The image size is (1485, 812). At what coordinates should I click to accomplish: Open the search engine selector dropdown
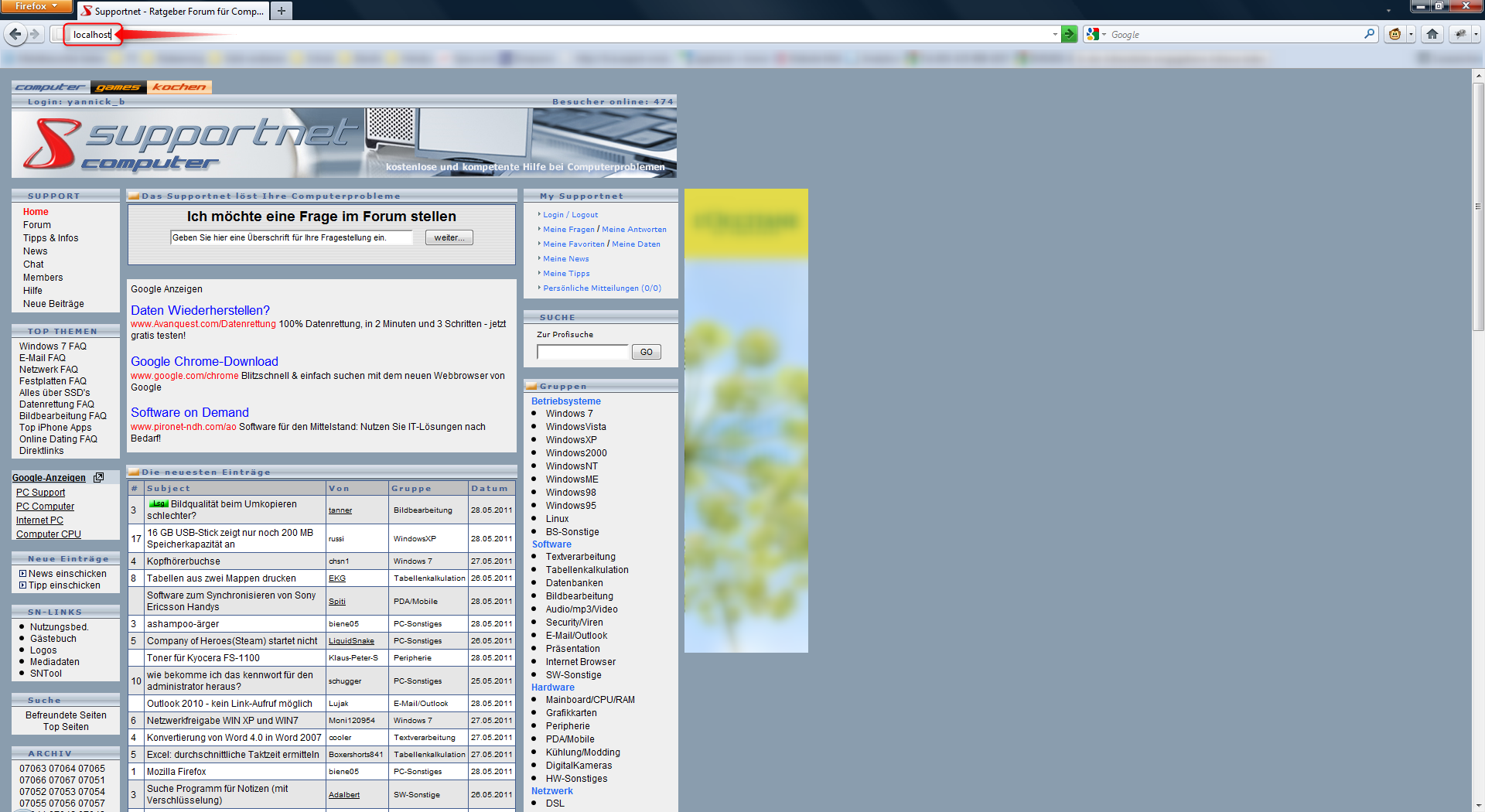1104,34
